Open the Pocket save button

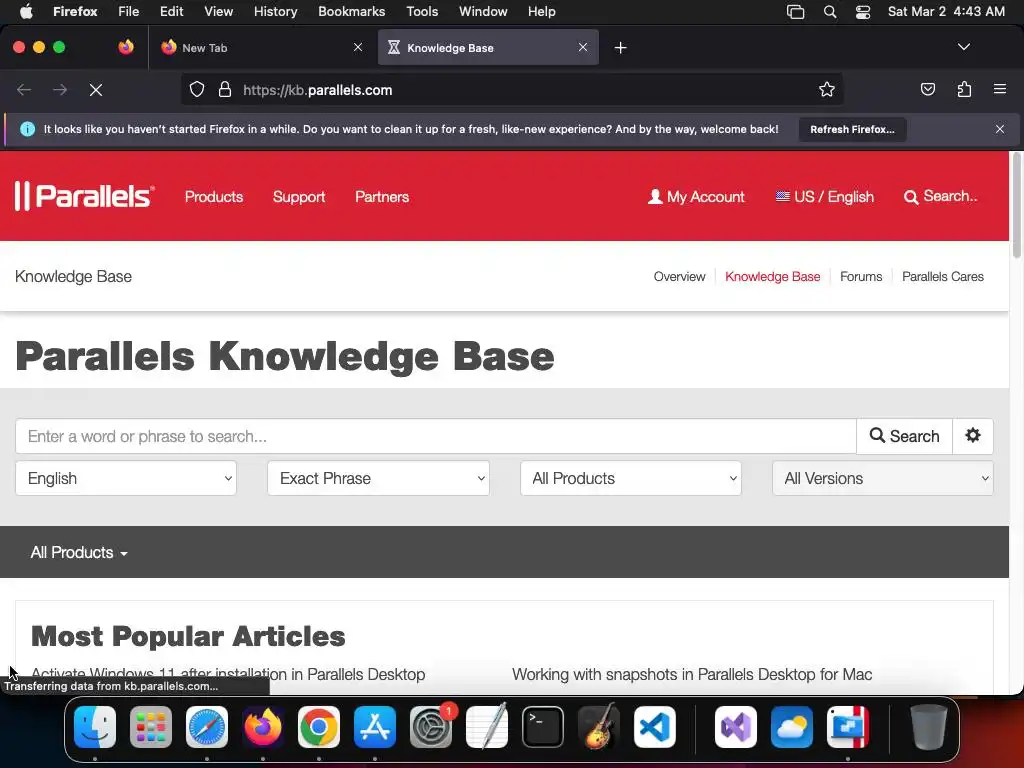point(927,90)
